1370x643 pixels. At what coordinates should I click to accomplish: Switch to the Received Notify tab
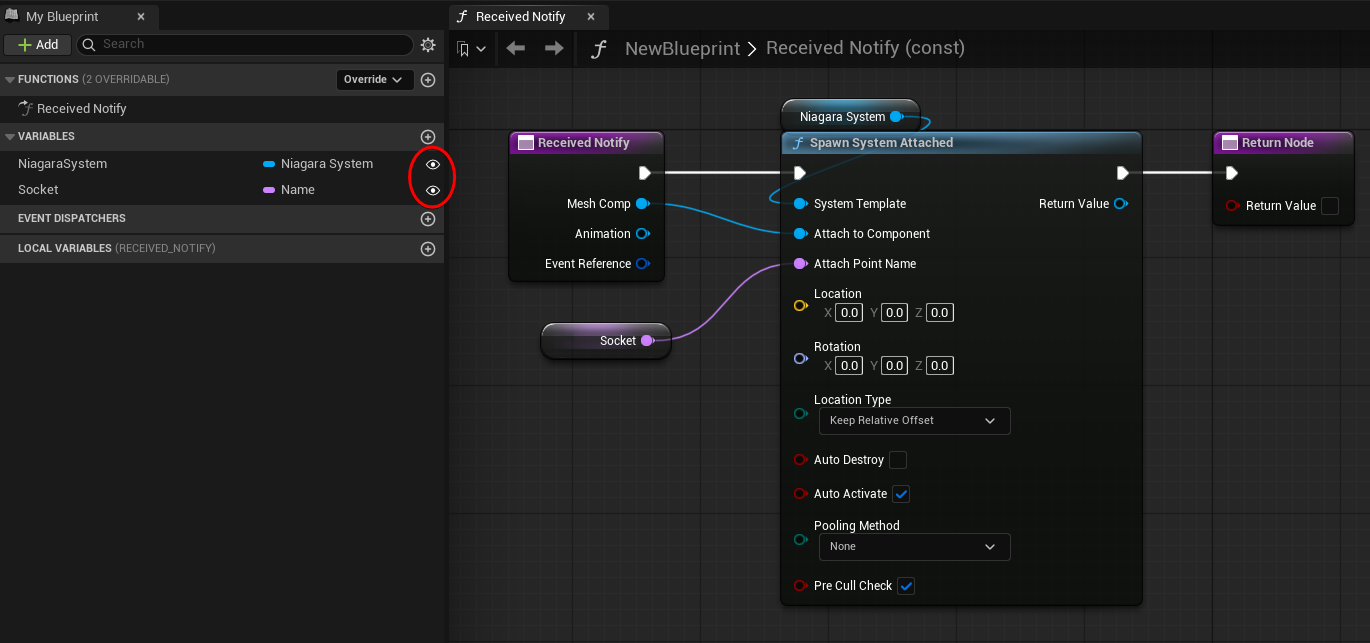519,17
